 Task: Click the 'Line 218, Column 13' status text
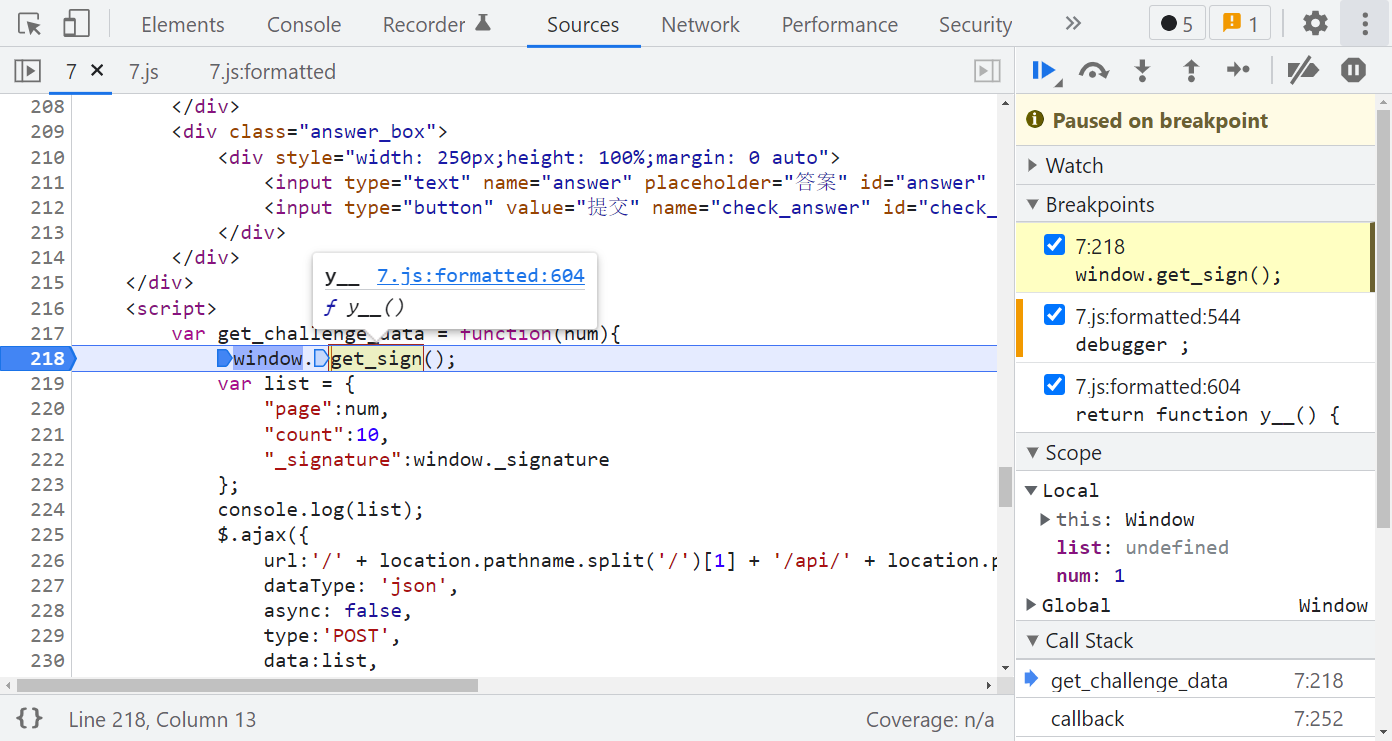[x=162, y=719]
